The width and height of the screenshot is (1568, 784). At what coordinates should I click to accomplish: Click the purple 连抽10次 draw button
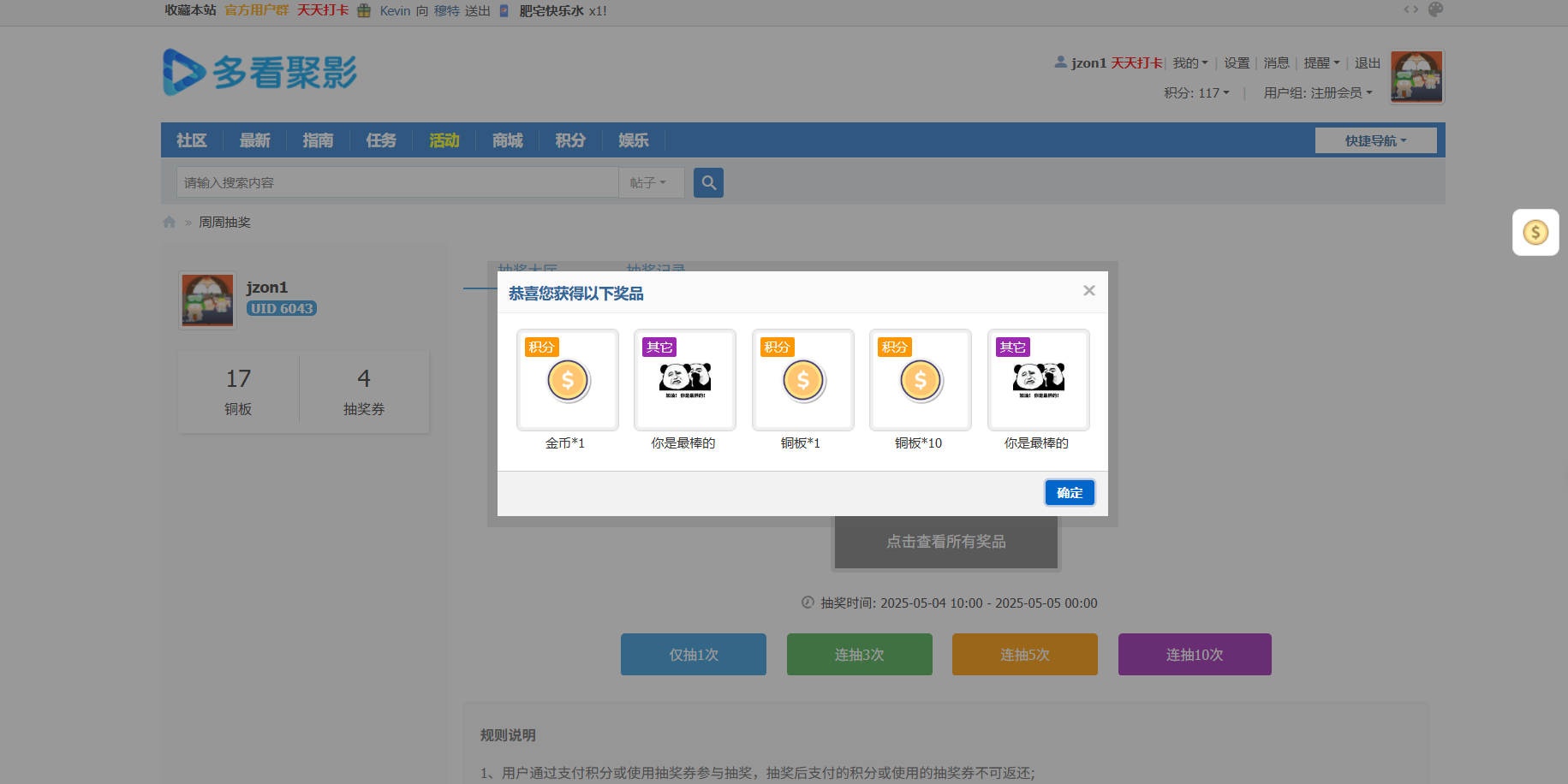tap(1194, 654)
